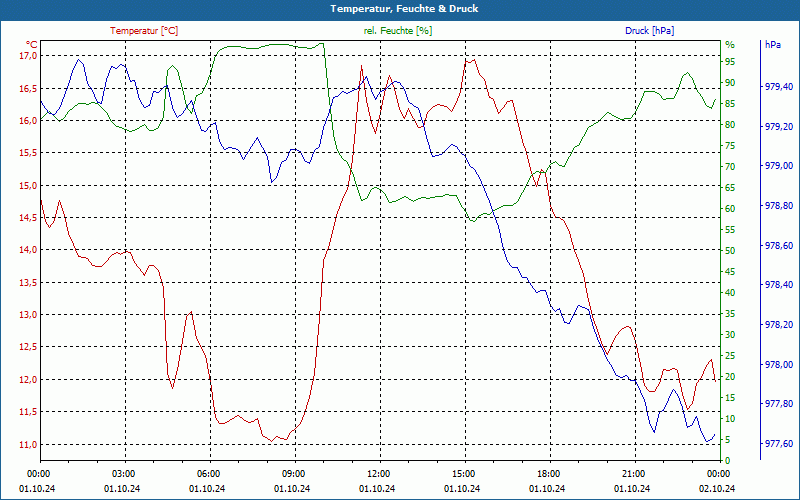Click the 45 humidity axis value
The width and height of the screenshot is (800, 500).
[x=730, y=272]
